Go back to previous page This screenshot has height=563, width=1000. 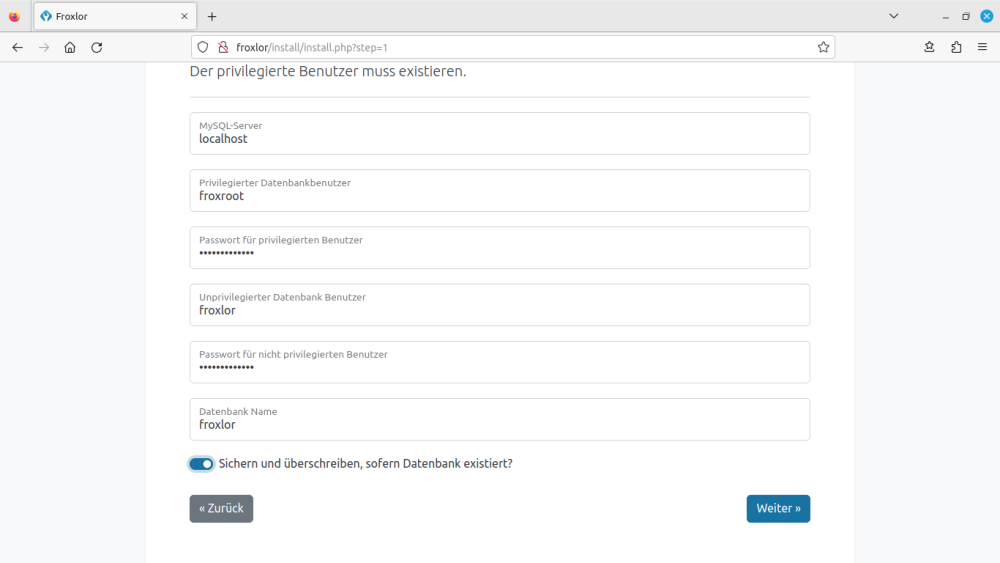coord(17,47)
